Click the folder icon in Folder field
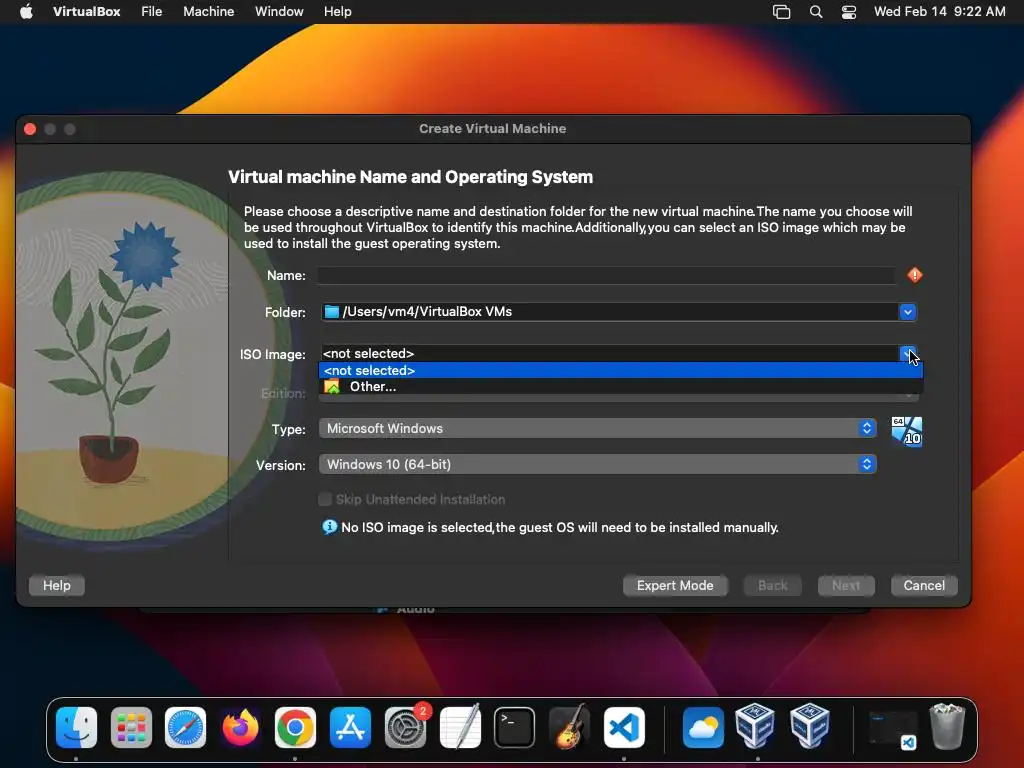The image size is (1024, 768). [x=332, y=312]
